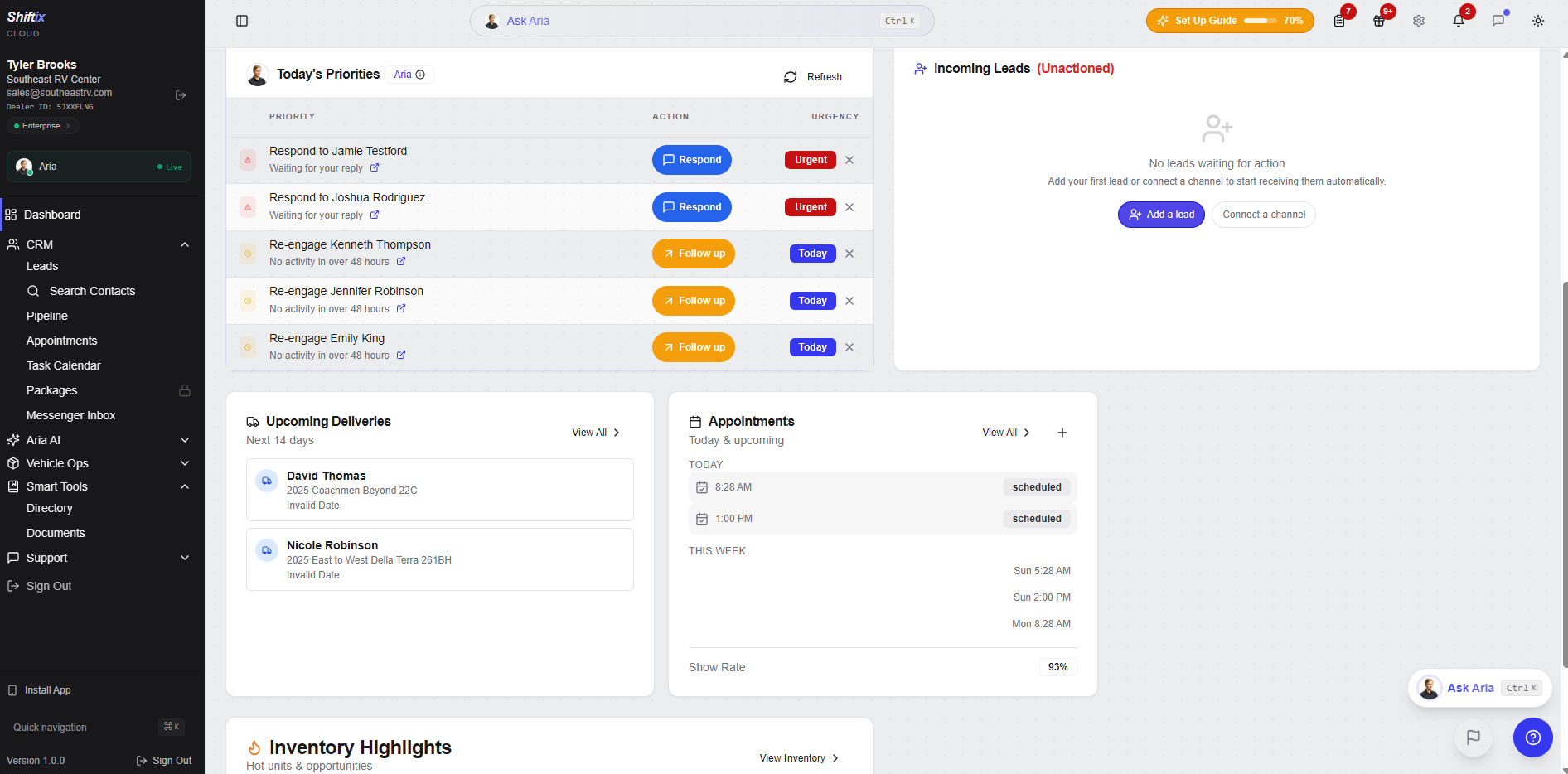Click Respond for Jamie Testford
The width and height of the screenshot is (1568, 774).
tap(692, 160)
